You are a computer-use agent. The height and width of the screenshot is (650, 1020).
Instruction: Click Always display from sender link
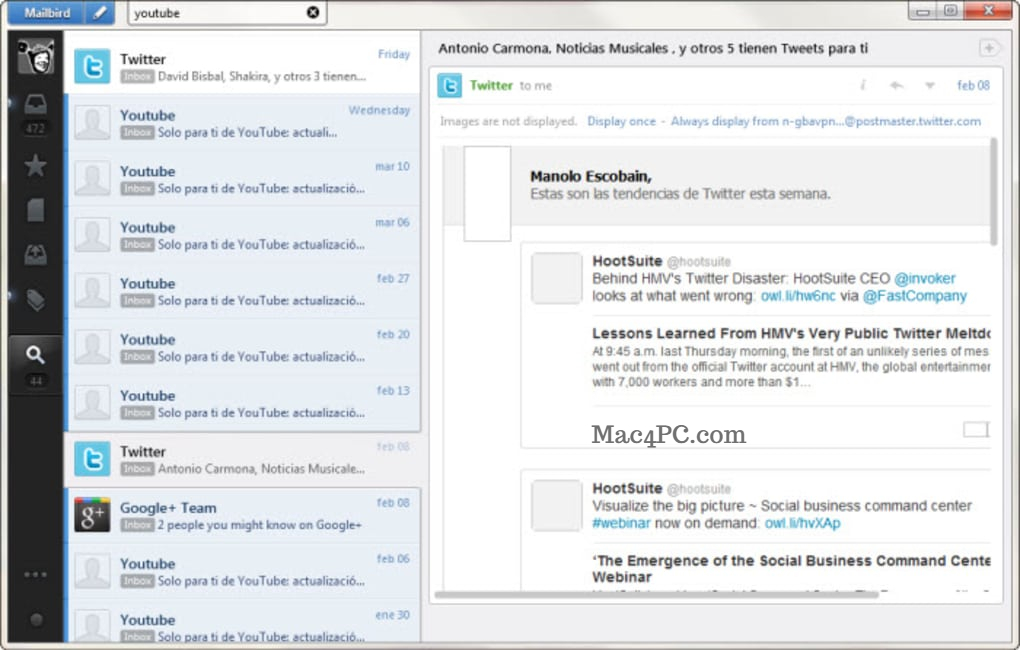pyautogui.click(x=825, y=121)
